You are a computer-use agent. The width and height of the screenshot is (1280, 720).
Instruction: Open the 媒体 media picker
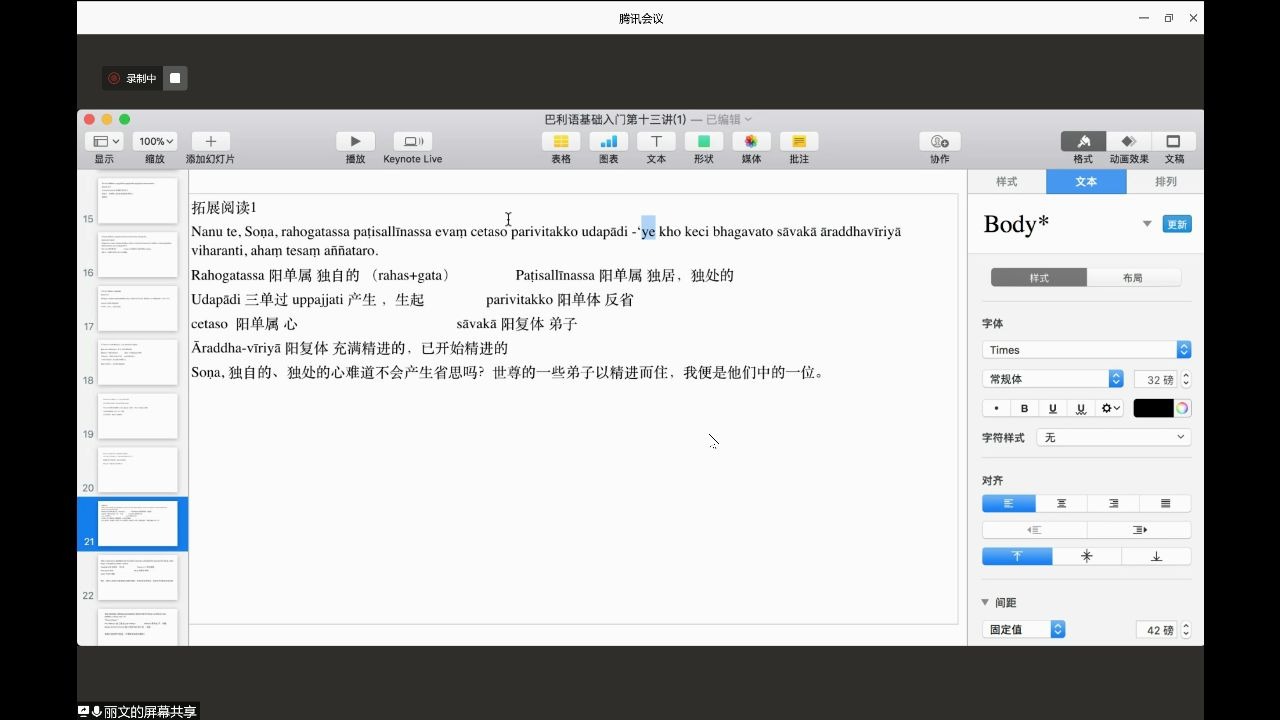751,142
